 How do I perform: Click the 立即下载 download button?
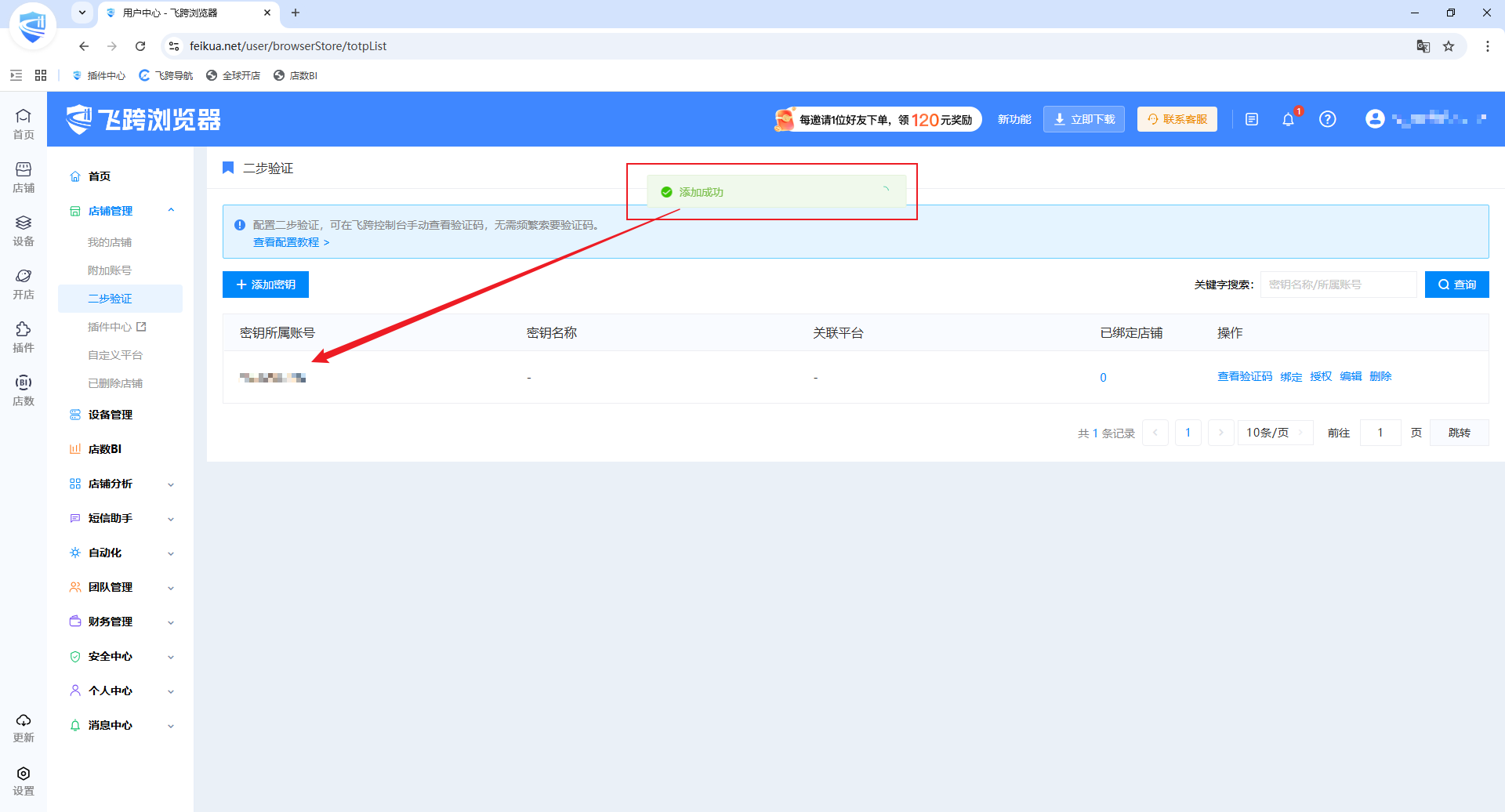1084,119
